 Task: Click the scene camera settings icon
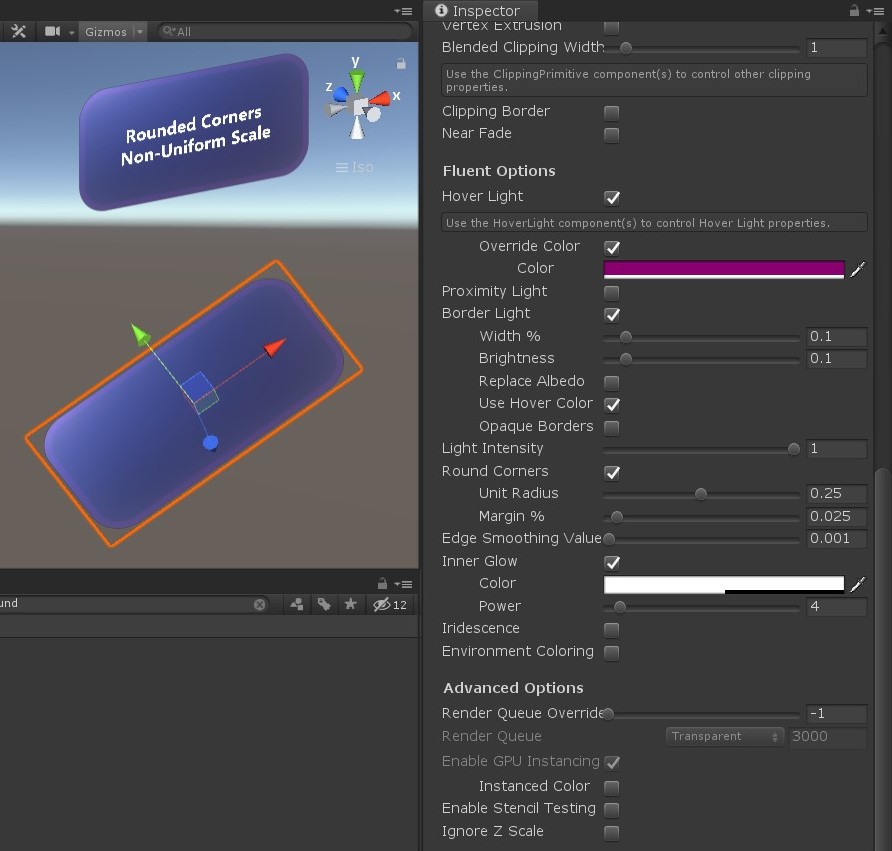pyautogui.click(x=52, y=31)
